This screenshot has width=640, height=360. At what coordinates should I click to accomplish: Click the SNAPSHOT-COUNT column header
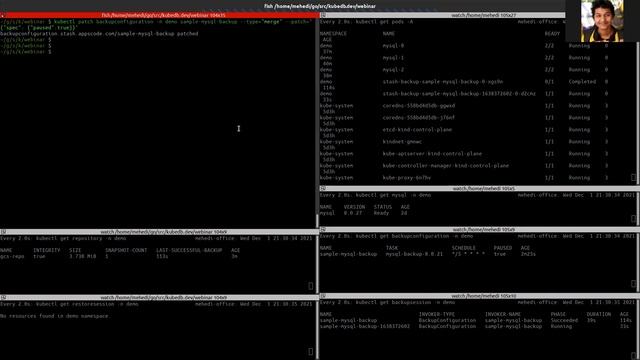pyautogui.click(x=126, y=250)
